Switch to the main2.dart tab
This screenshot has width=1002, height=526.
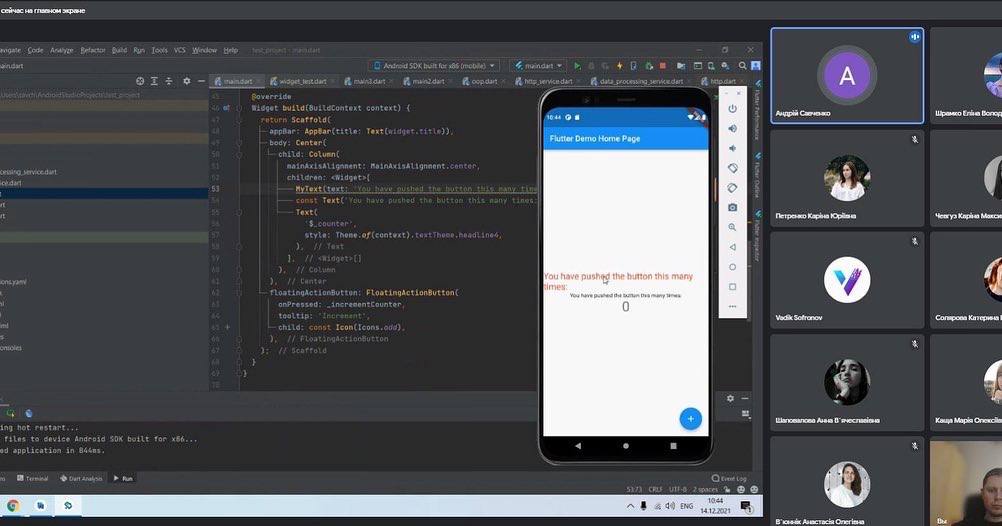(428, 81)
